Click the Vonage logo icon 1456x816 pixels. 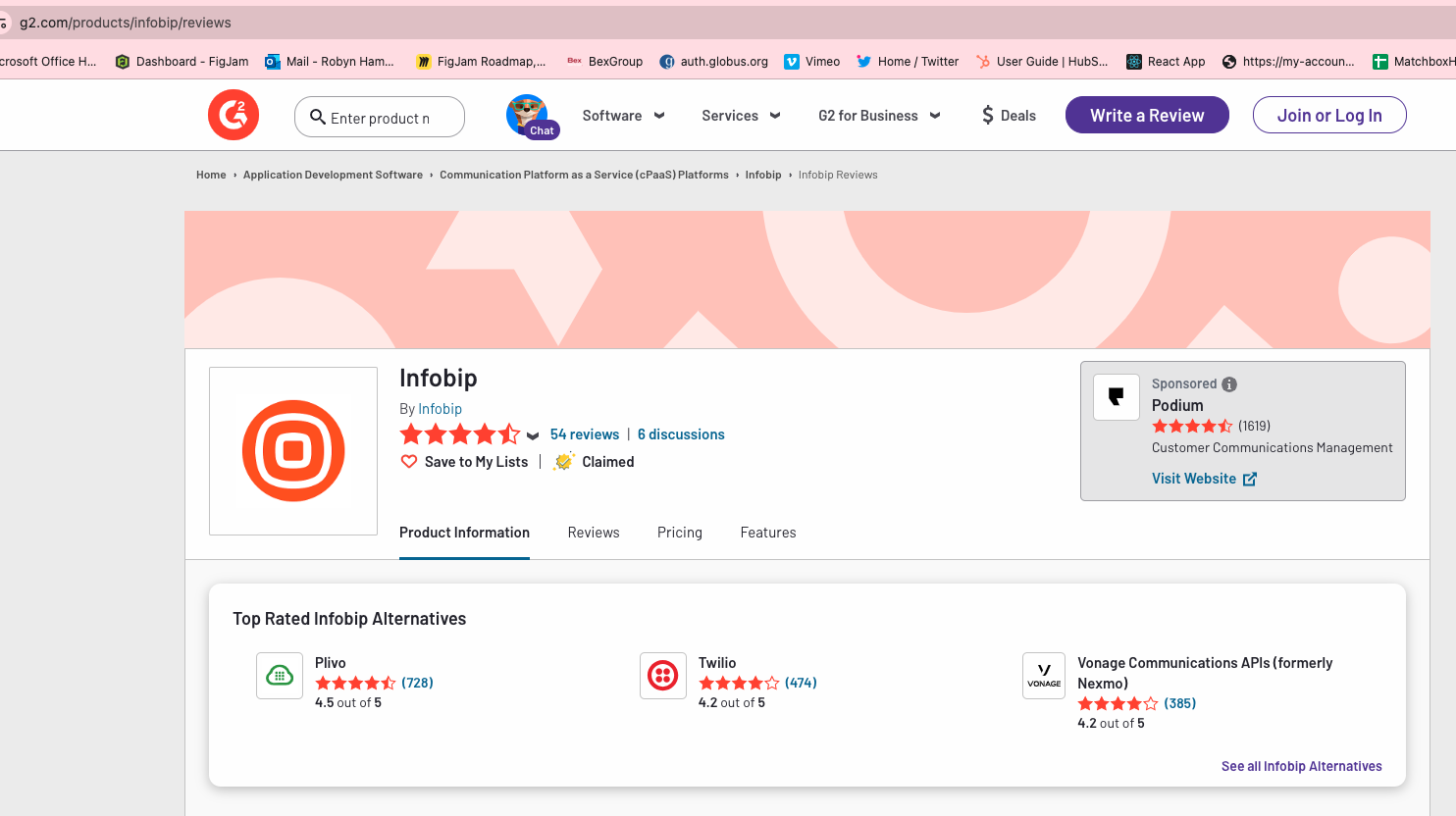pyautogui.click(x=1044, y=676)
